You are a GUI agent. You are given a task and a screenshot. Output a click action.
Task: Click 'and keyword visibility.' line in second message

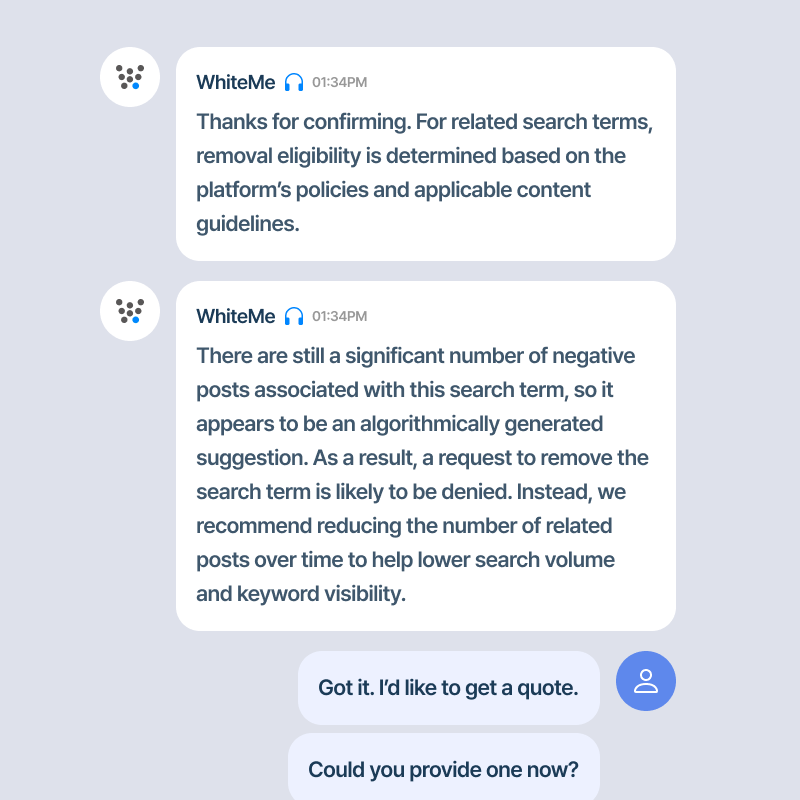[x=301, y=594]
